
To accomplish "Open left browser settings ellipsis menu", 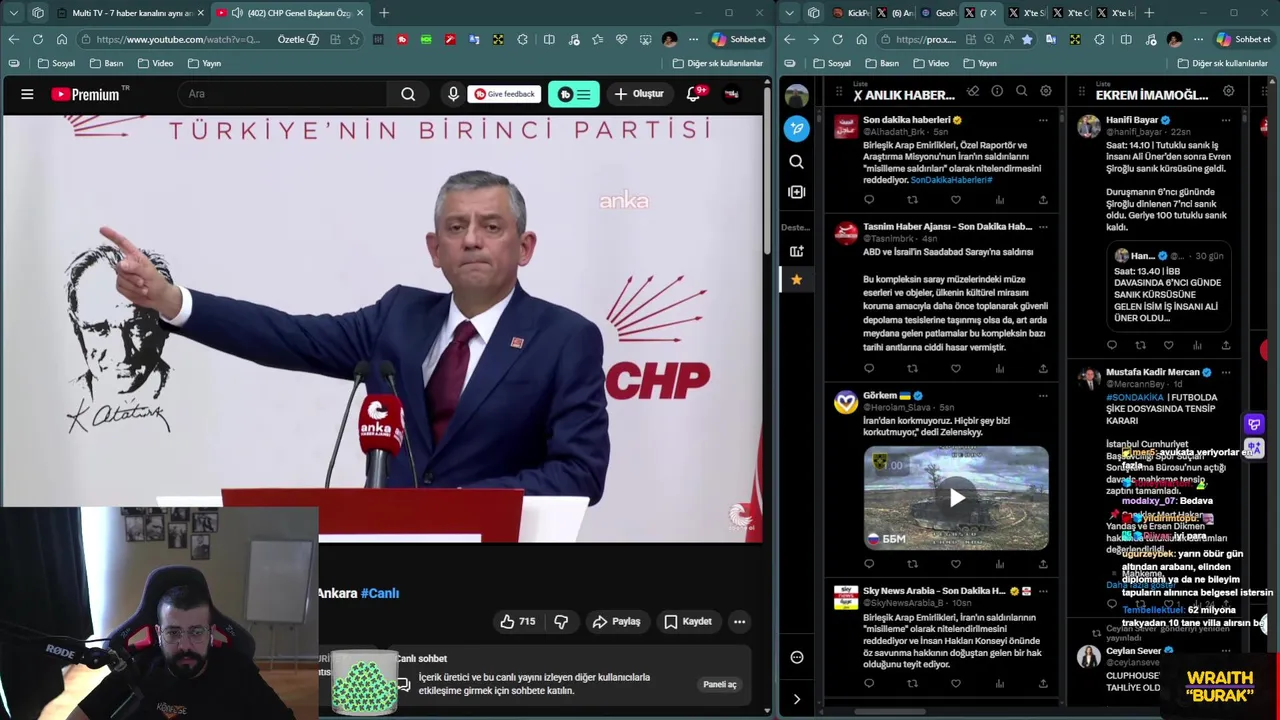I will pos(693,39).
